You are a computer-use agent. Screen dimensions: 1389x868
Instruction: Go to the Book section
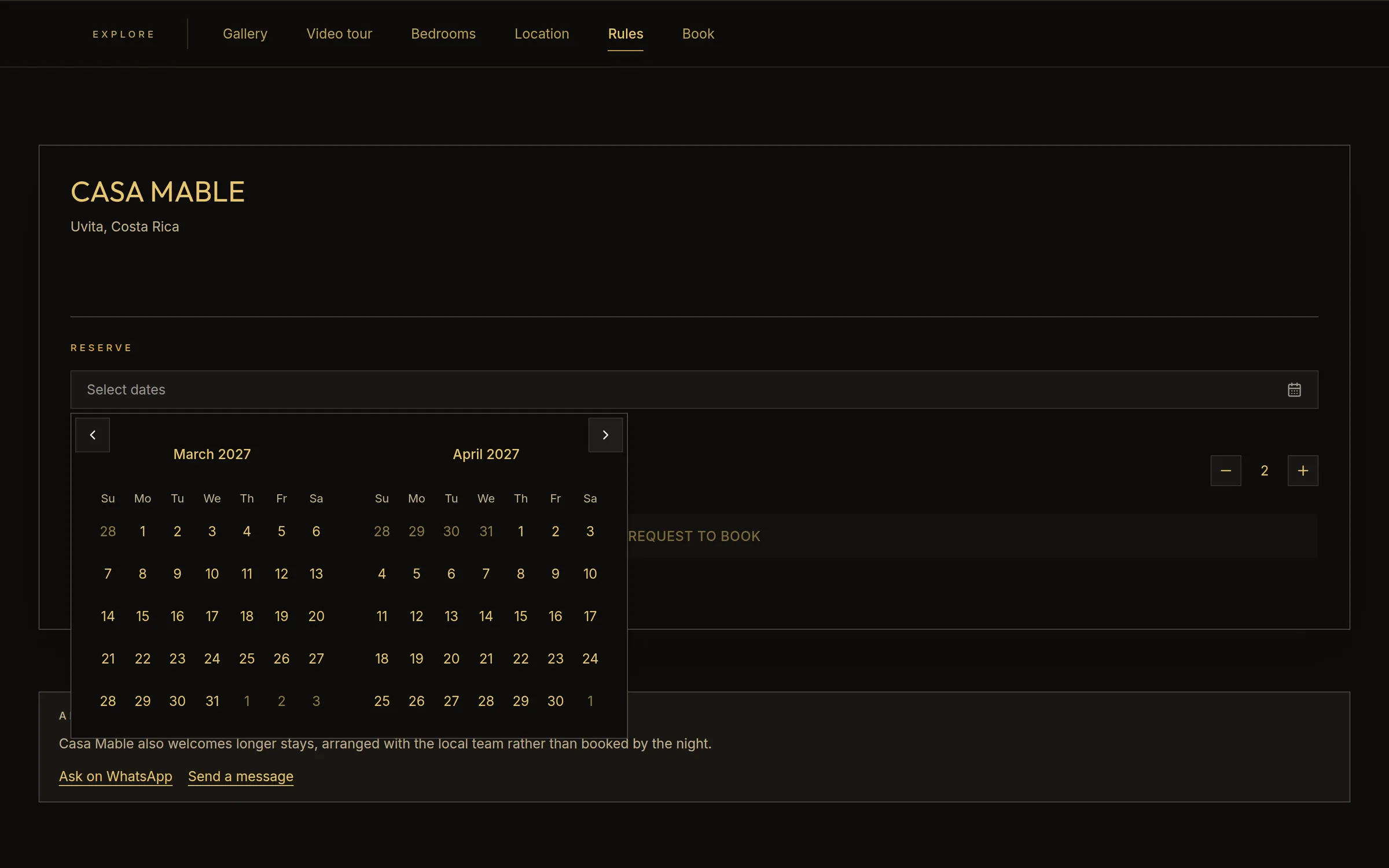[698, 34]
